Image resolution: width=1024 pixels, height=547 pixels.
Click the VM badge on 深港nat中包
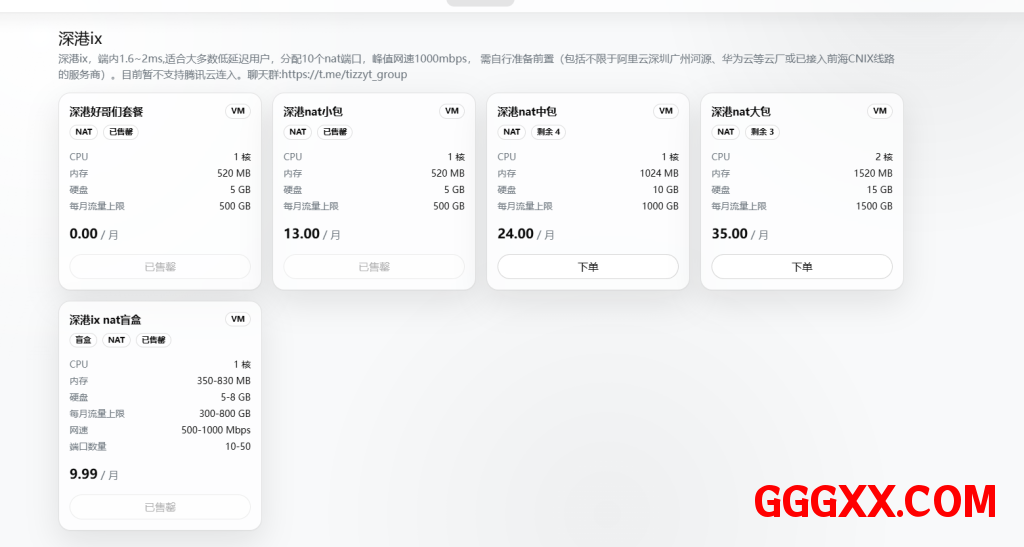[x=666, y=111]
